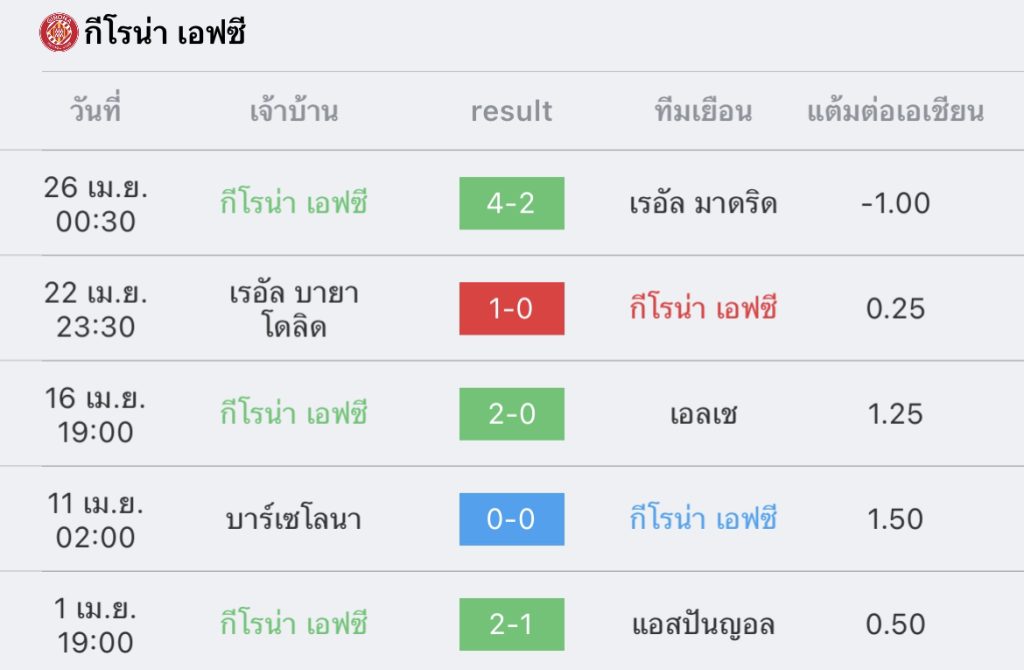Screen dimensions: 1024x670
Task: Click the green 2-1 result badge
Action: (x=511, y=624)
